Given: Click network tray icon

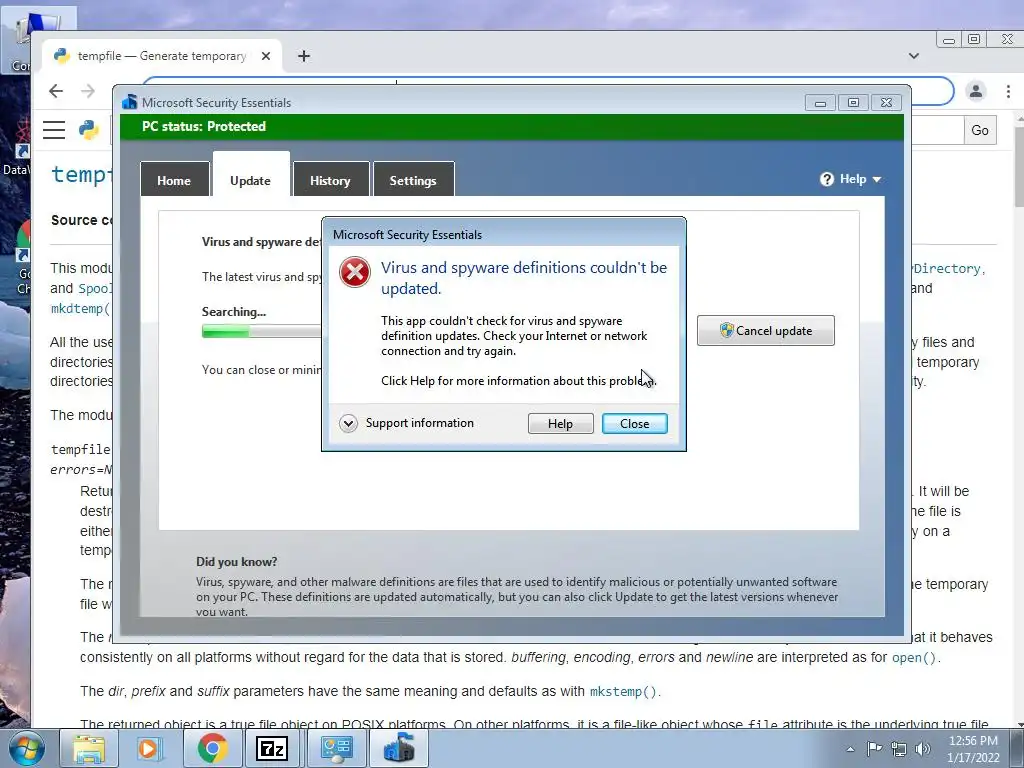Looking at the screenshot, I should tap(899, 749).
